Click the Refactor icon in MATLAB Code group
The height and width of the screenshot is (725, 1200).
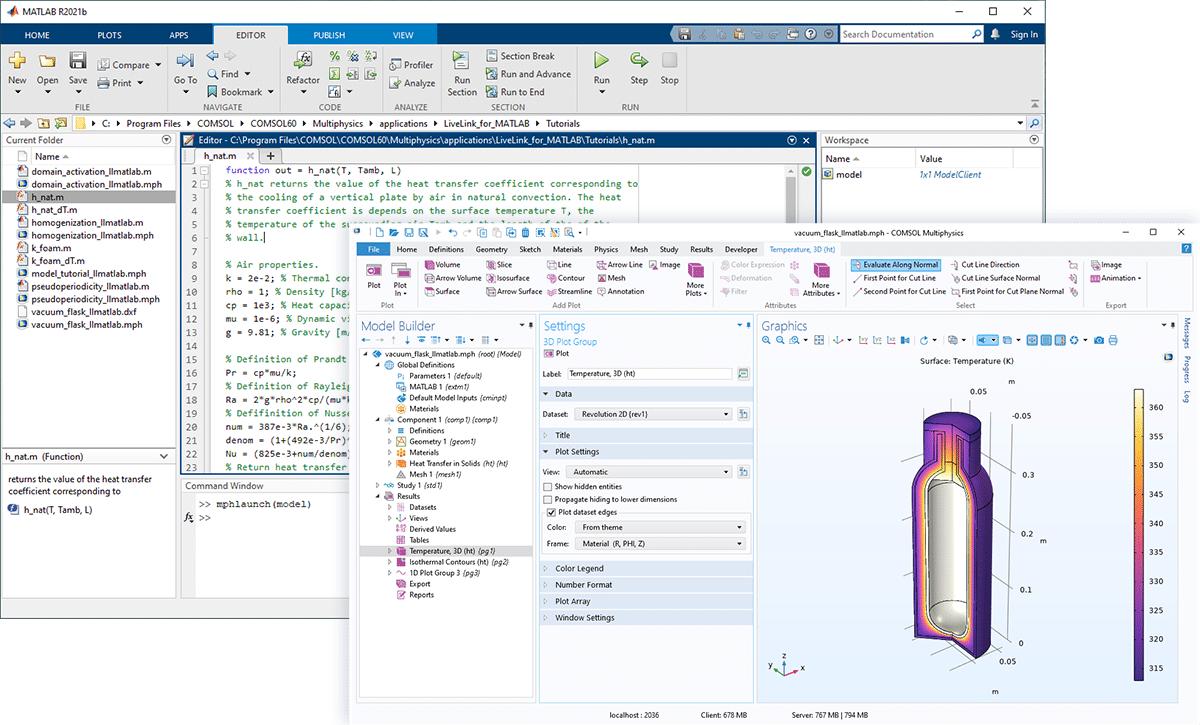tap(303, 61)
